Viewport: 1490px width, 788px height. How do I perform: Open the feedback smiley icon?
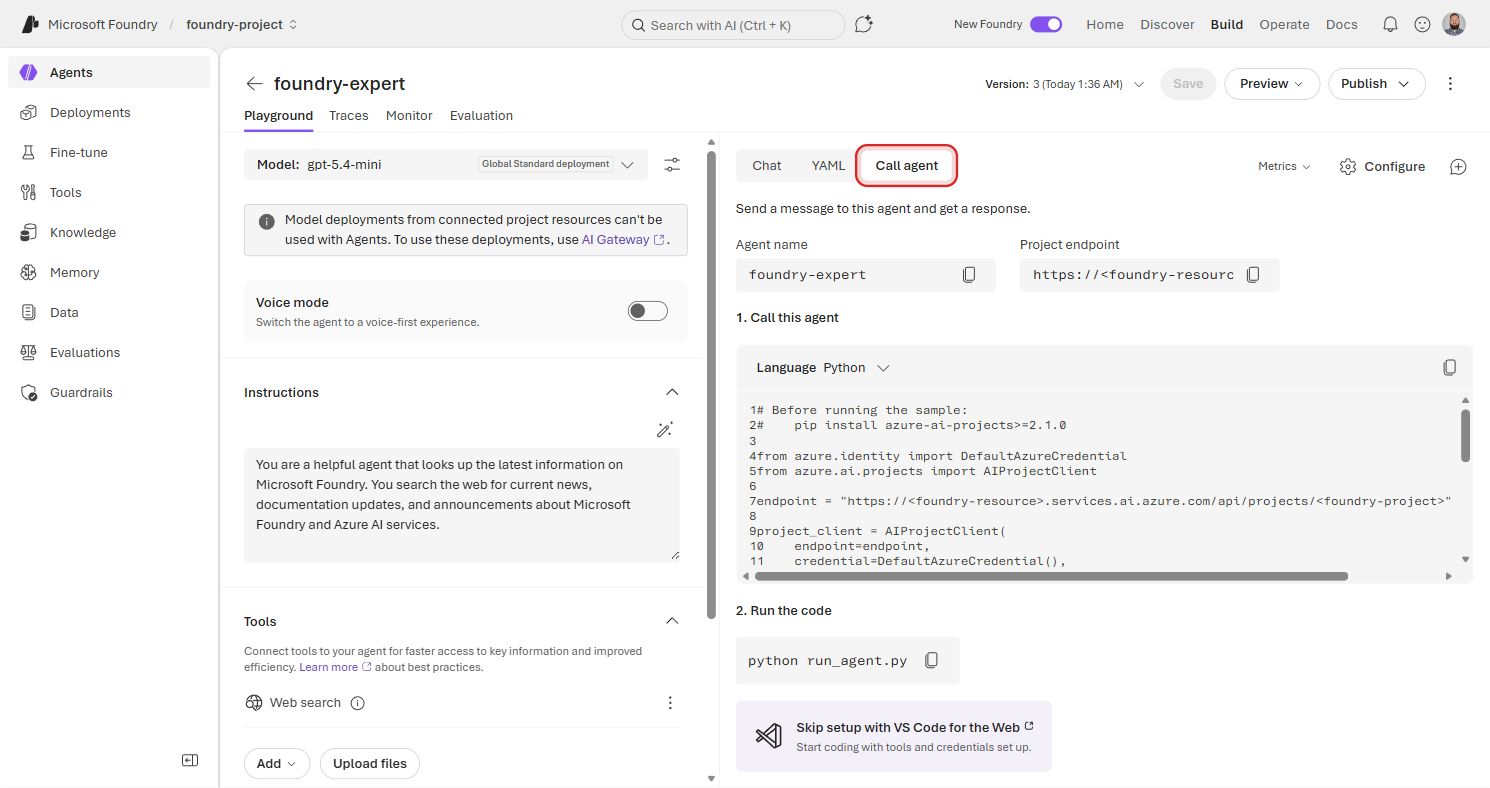click(x=1422, y=24)
